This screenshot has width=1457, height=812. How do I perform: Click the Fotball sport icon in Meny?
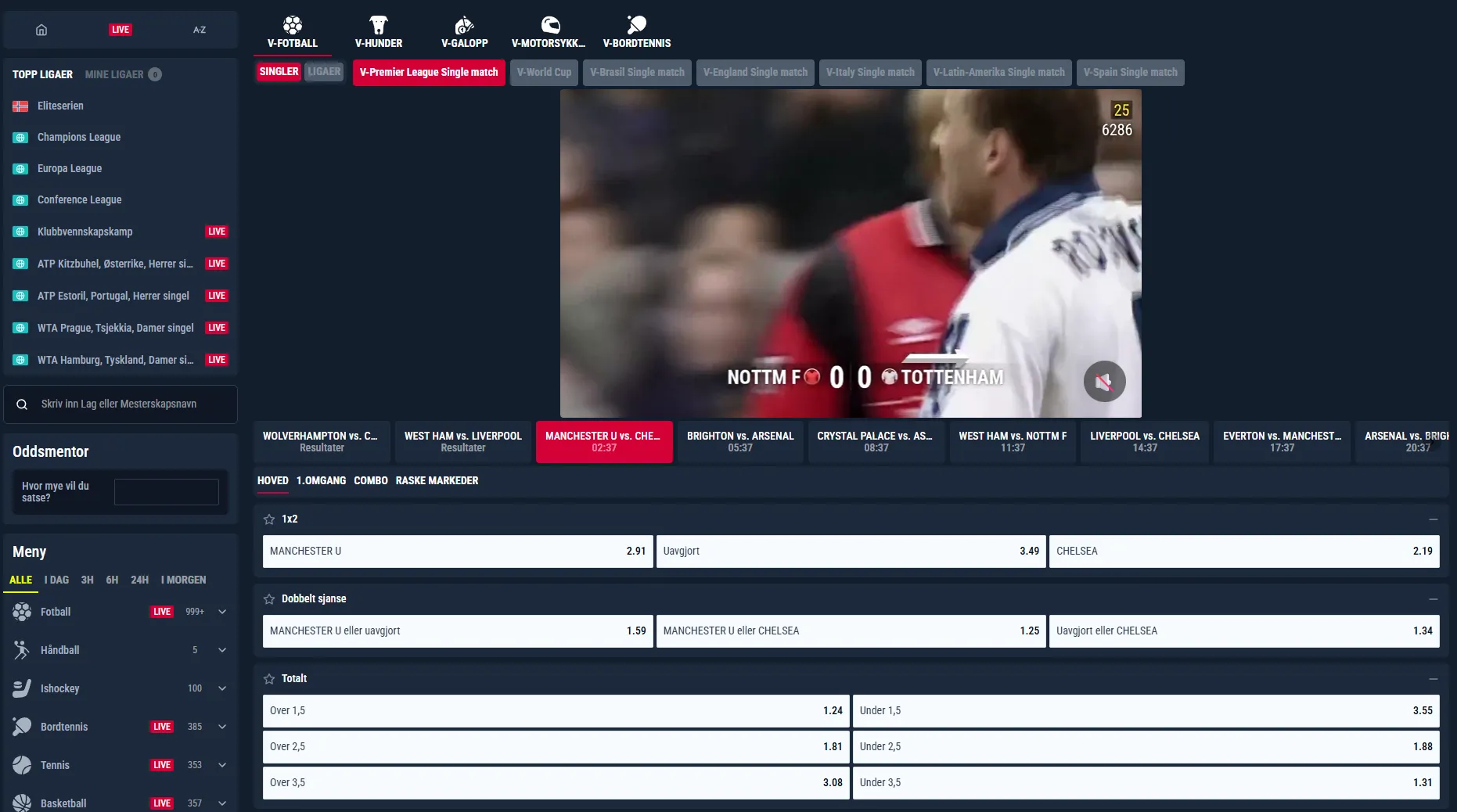22,612
